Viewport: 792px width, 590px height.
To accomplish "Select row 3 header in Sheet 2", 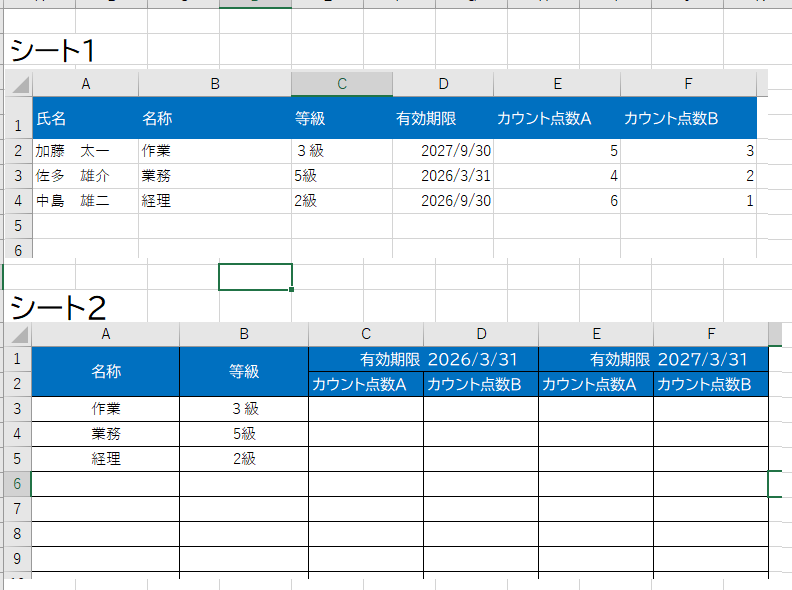I will [18, 409].
